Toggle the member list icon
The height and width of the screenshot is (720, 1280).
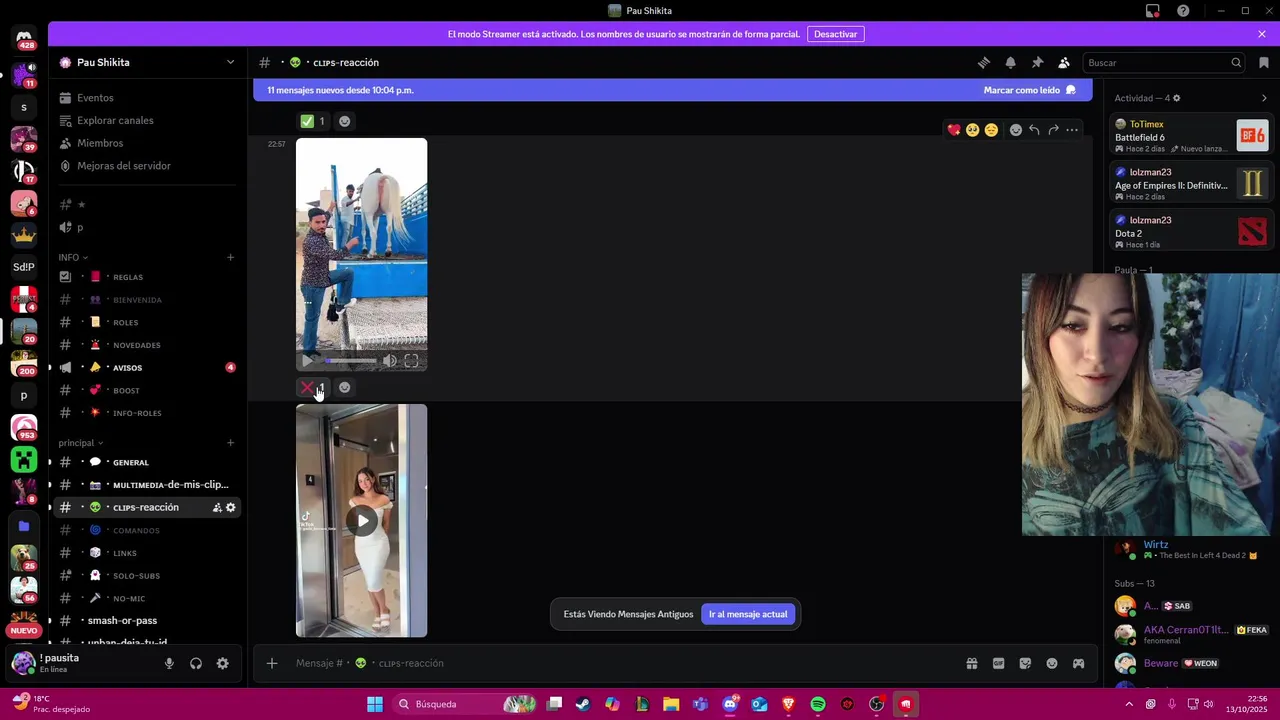(1064, 62)
